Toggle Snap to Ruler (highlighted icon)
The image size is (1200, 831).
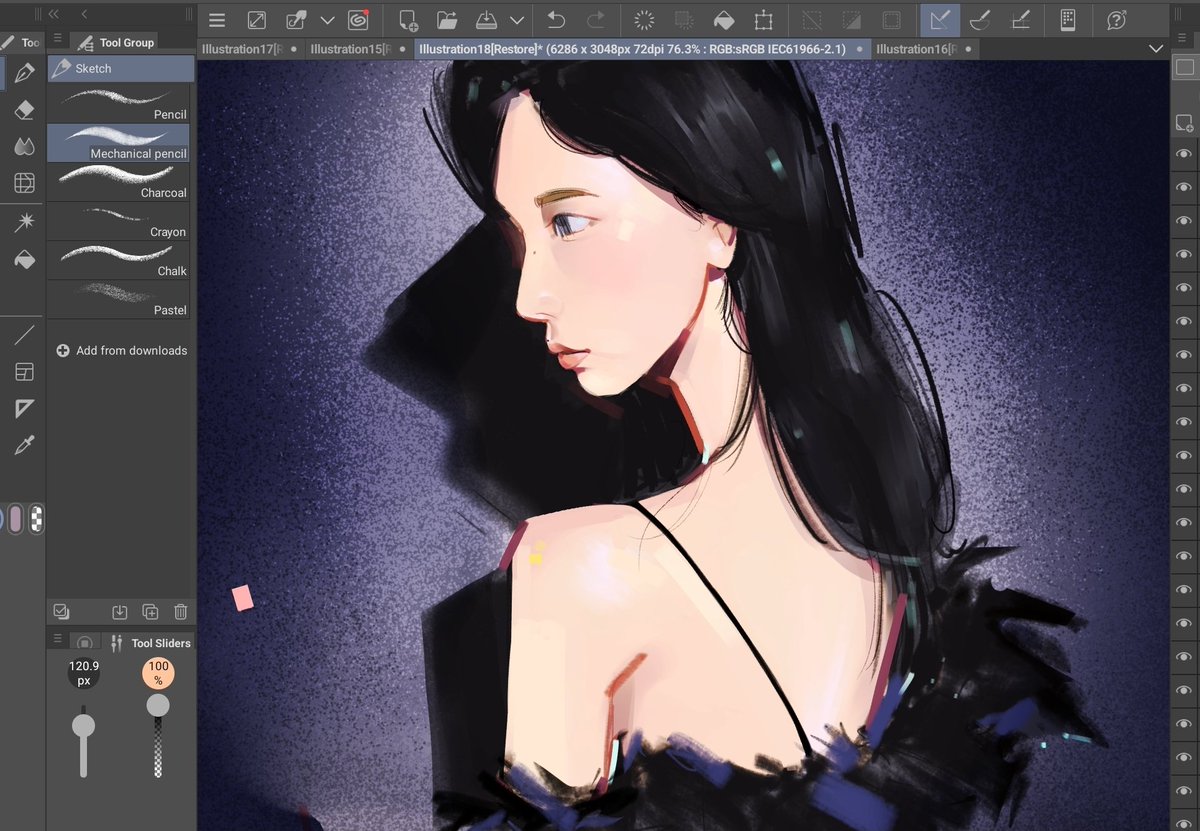[x=939, y=20]
